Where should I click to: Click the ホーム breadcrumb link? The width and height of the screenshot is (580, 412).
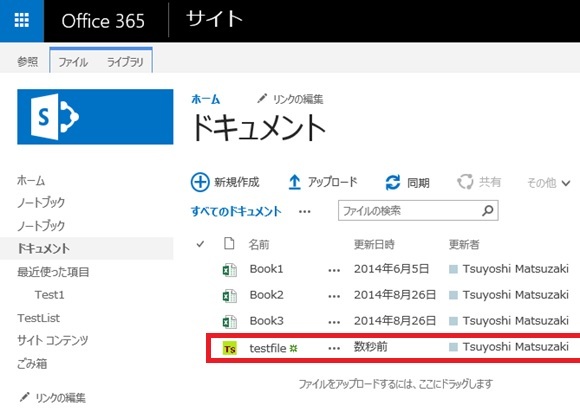click(206, 99)
